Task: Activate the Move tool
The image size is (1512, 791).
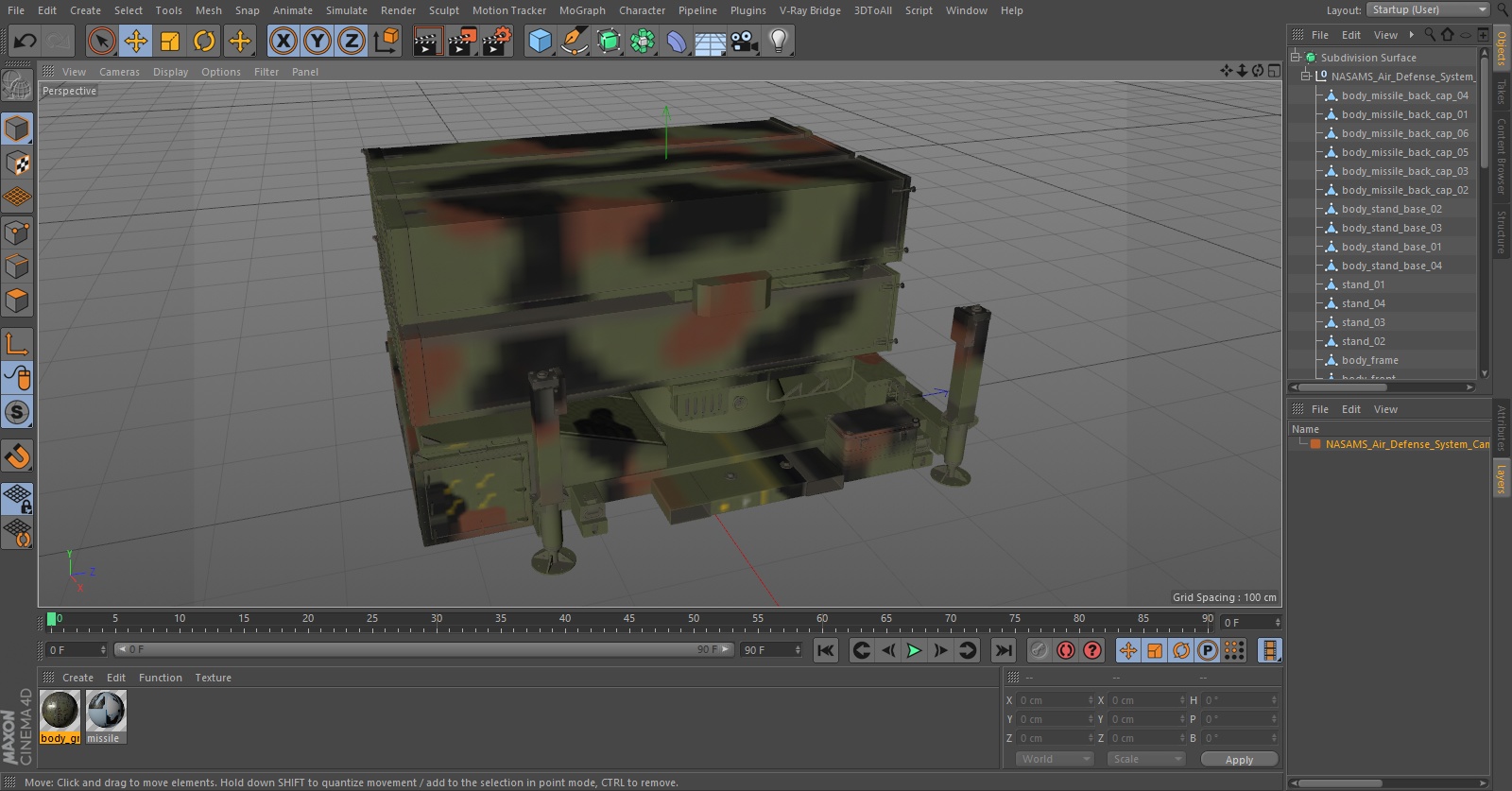Action: point(136,41)
